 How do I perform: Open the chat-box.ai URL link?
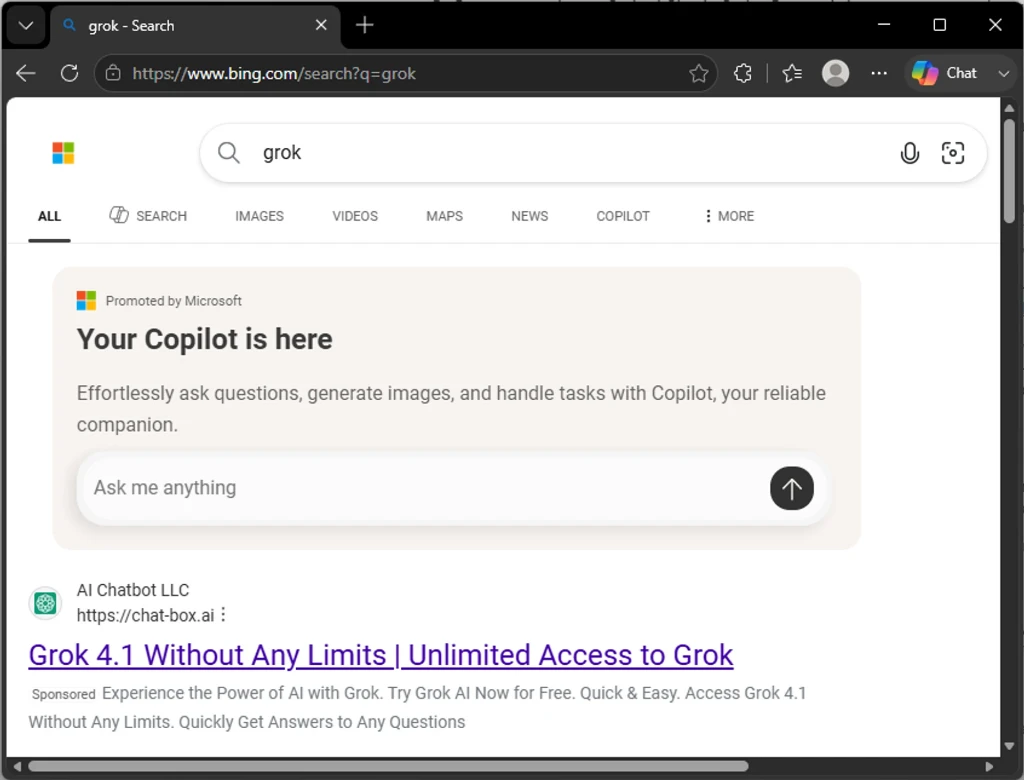[x=145, y=615]
